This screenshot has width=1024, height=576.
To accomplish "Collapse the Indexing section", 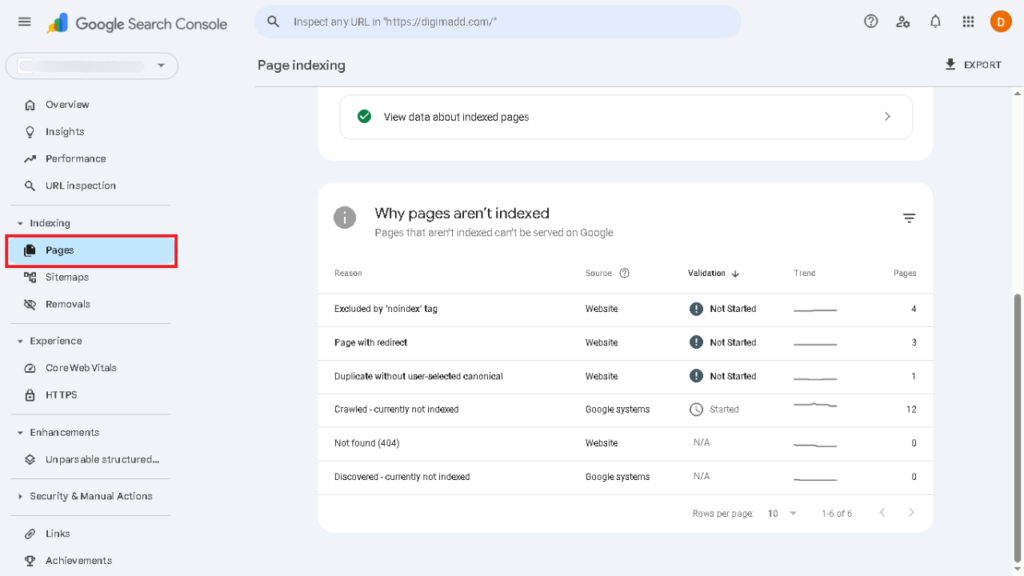I will [20, 223].
